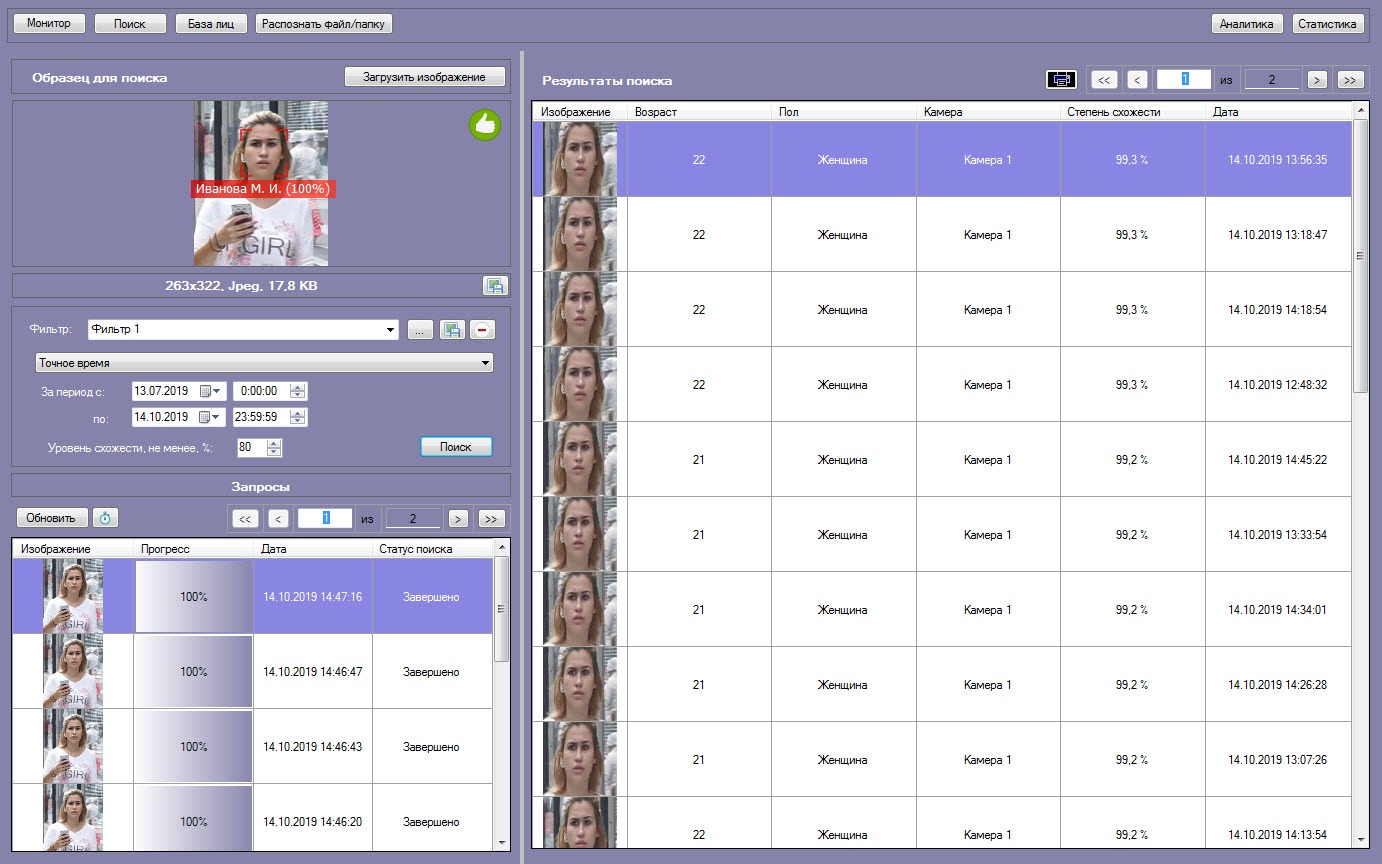Click the Обновить button

(x=51, y=518)
